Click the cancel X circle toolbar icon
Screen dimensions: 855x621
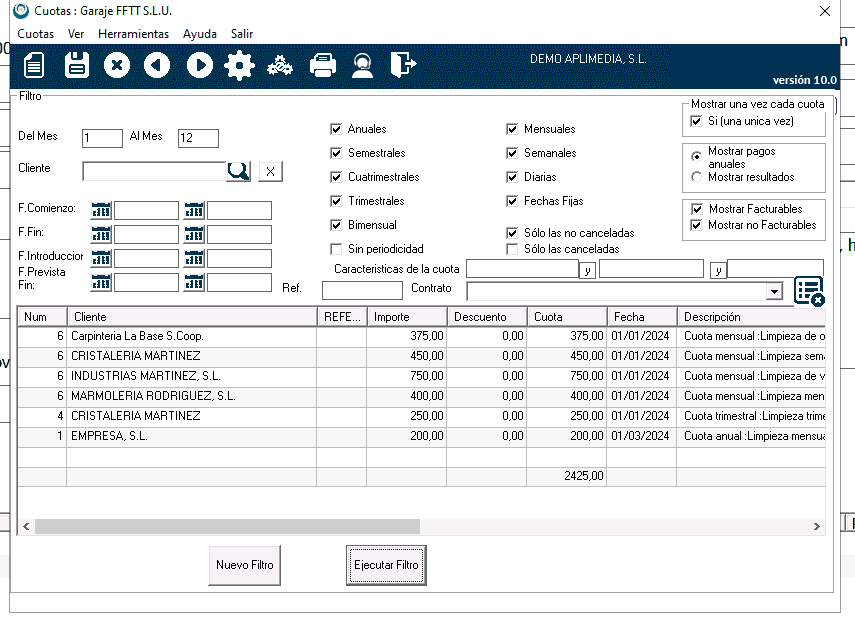coord(117,66)
